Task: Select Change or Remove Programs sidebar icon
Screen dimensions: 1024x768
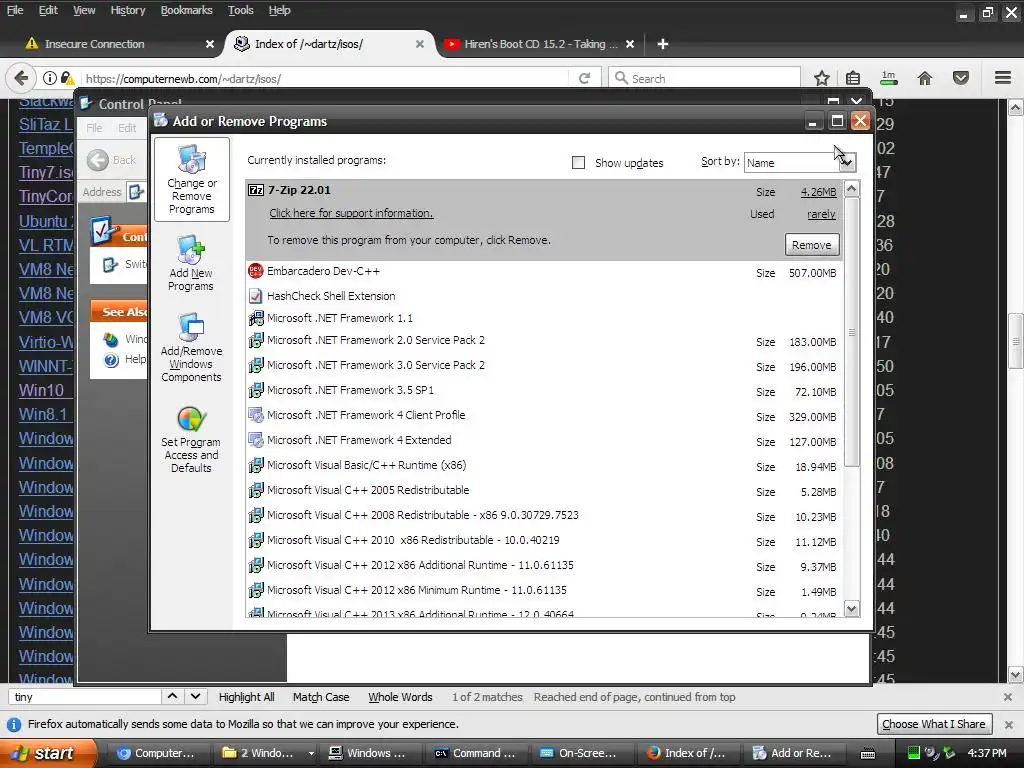Action: pos(191,179)
